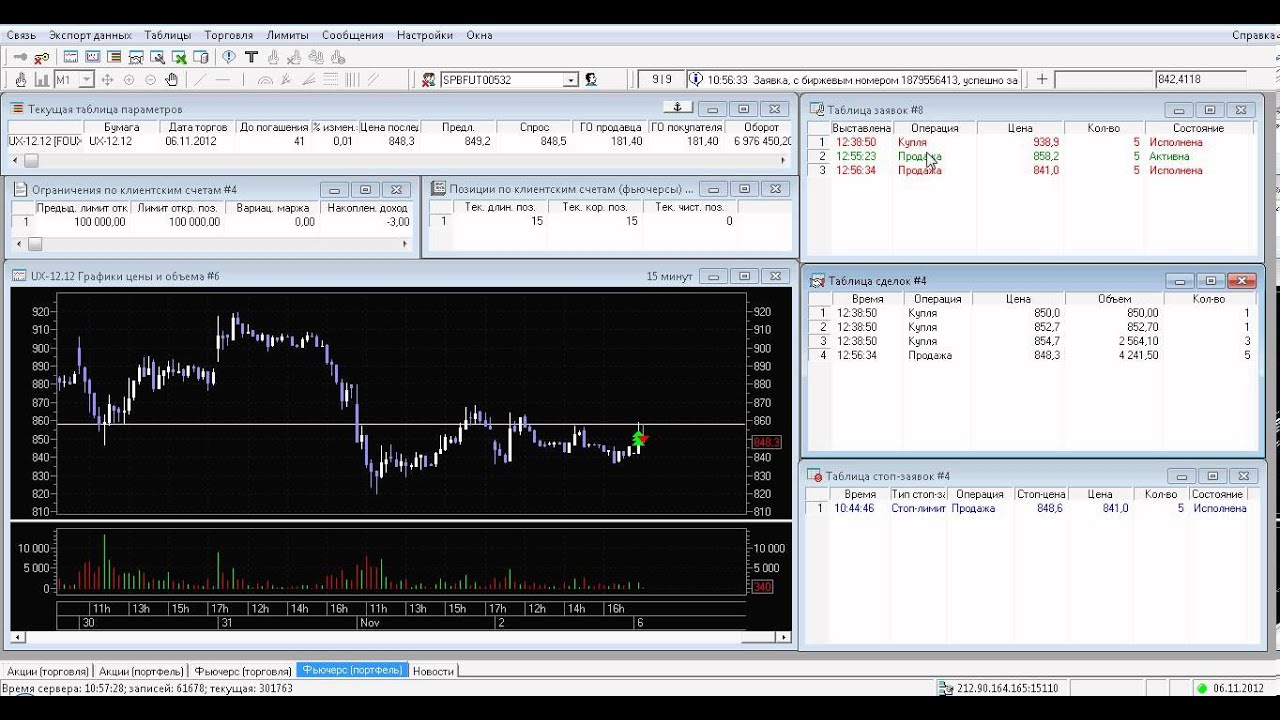1280x720 pixels.
Task: Select order row 12:56:34 with price 841,0
Action: 1030,171
